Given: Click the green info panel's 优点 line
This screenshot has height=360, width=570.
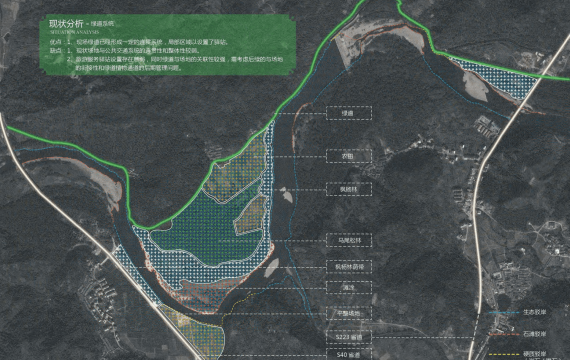Looking at the screenshot, I should (139, 42).
